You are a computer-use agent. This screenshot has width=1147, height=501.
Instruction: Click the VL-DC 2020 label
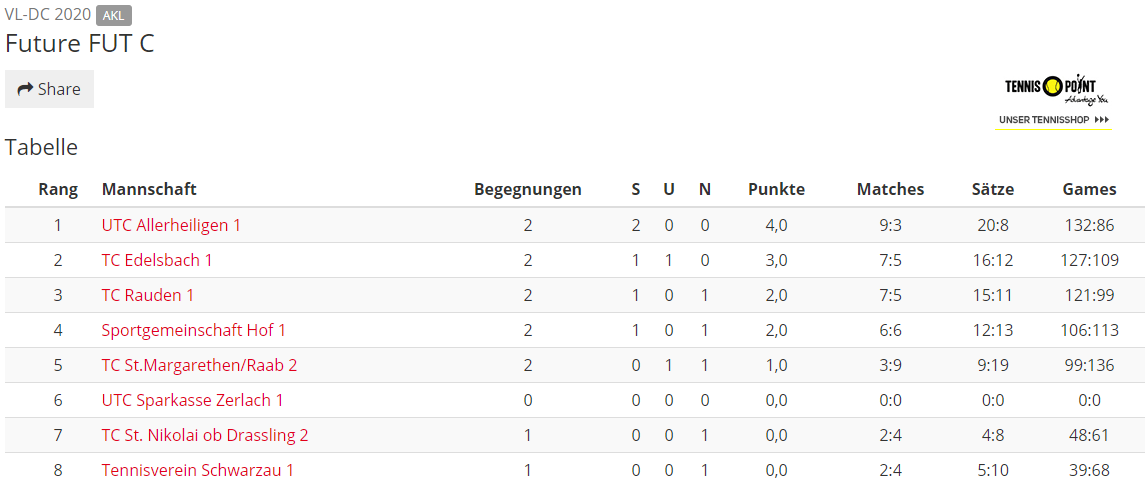(x=48, y=15)
